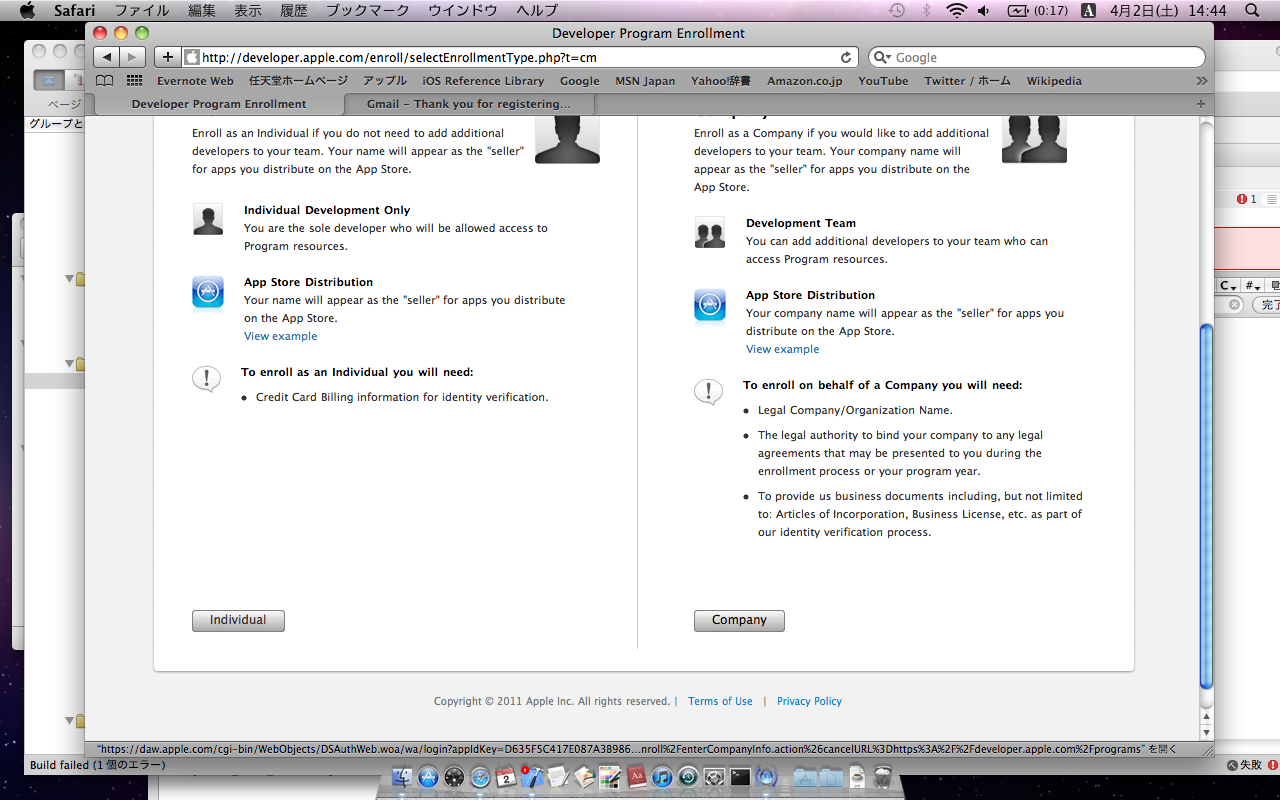This screenshot has height=800, width=1280.
Task: Open Time Machine from the Dock
Action: pos(688,777)
